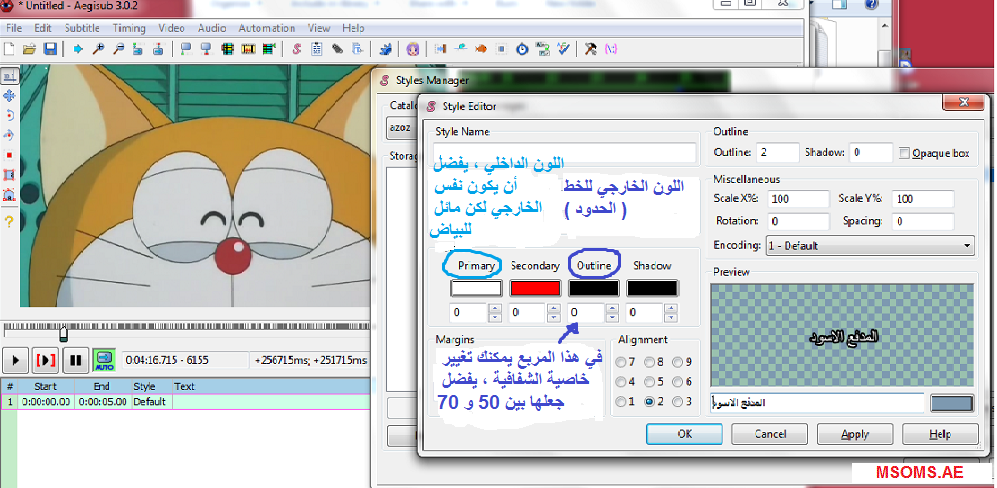Open the Subtitle menu

(82, 28)
